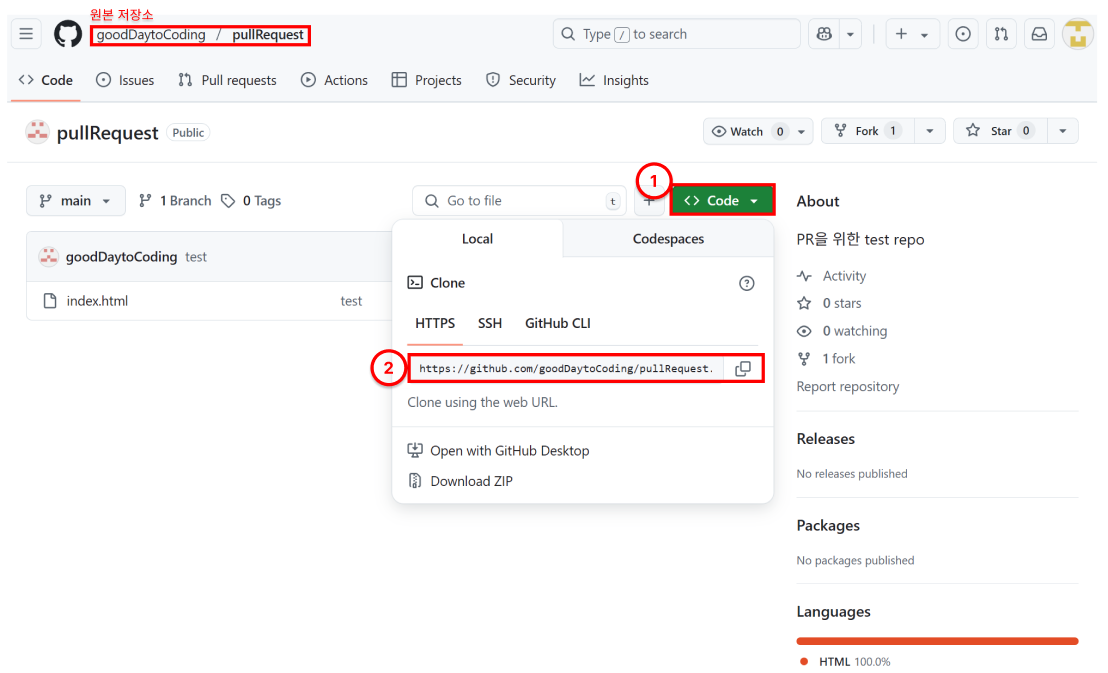View repository Activity
This screenshot has width=1108, height=673.
[832, 276]
